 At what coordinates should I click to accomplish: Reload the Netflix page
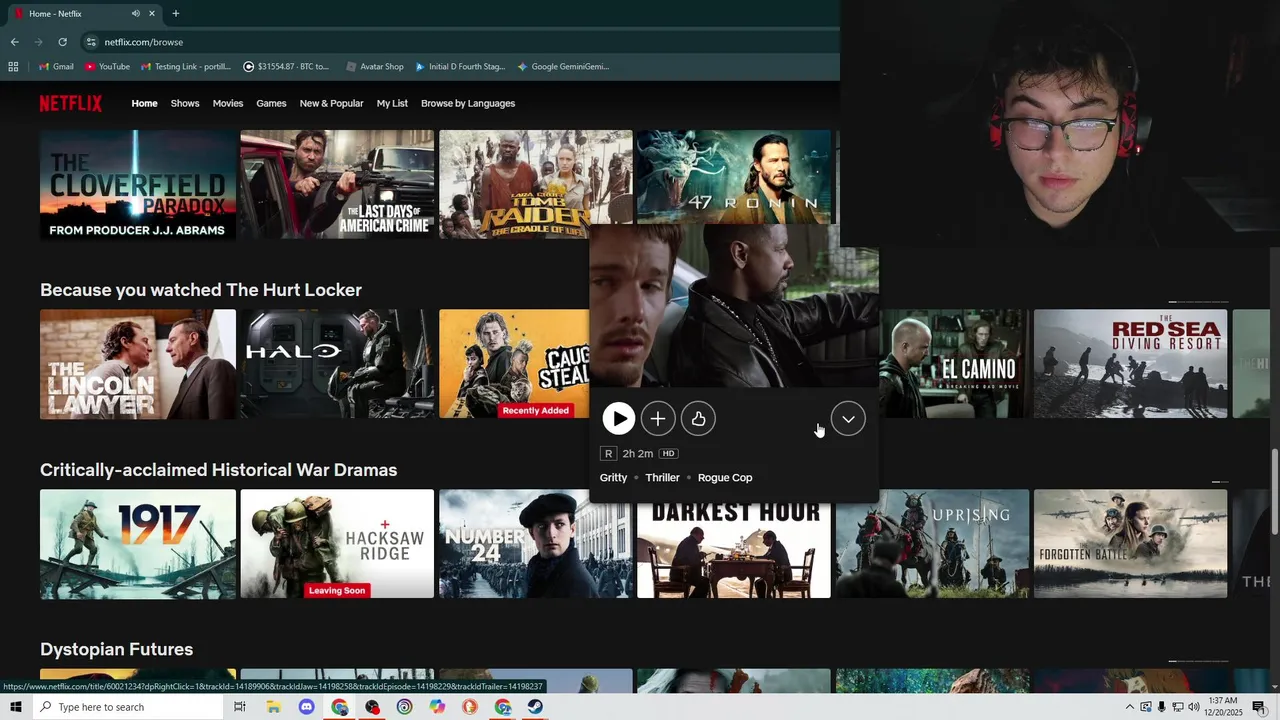coord(62,42)
